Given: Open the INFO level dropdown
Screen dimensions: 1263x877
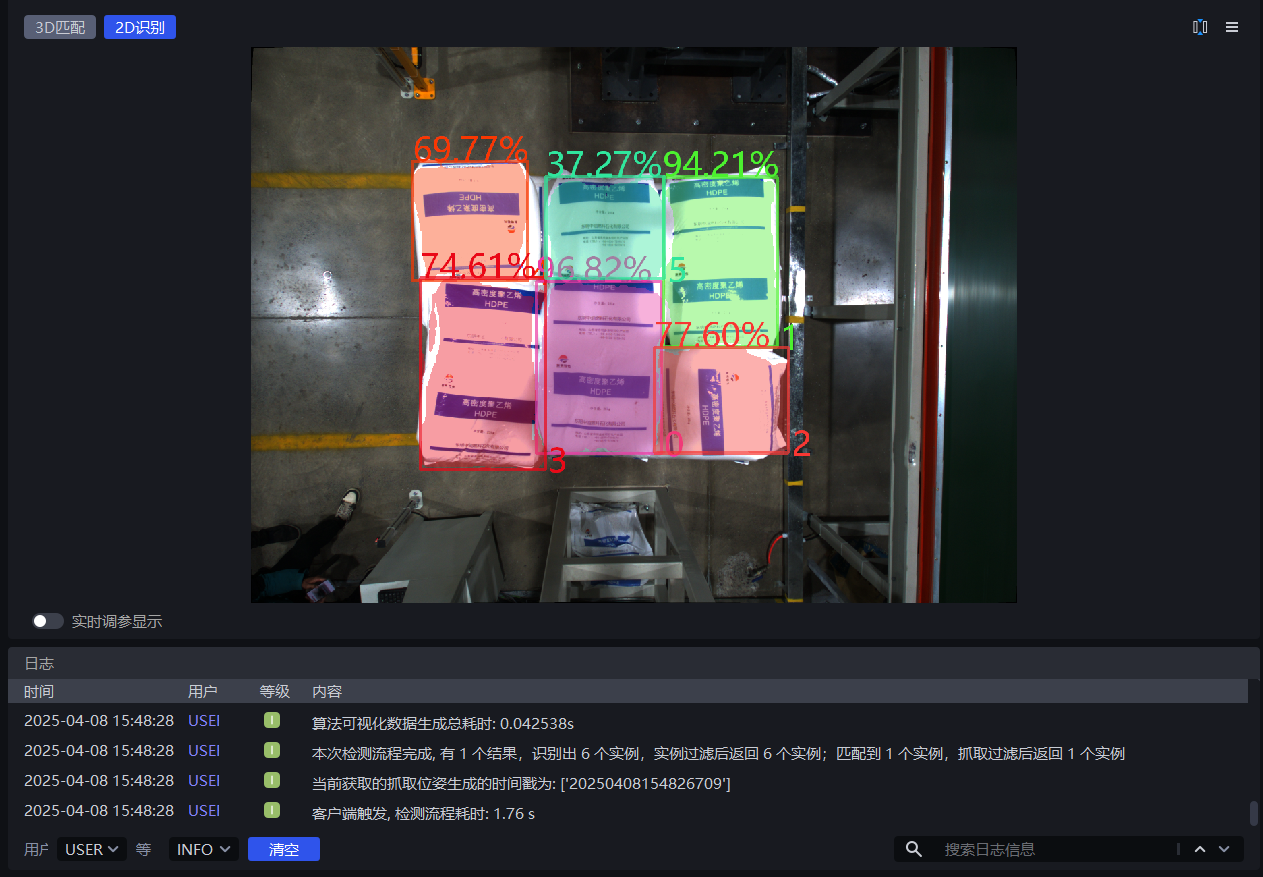Looking at the screenshot, I should pyautogui.click(x=203, y=849).
